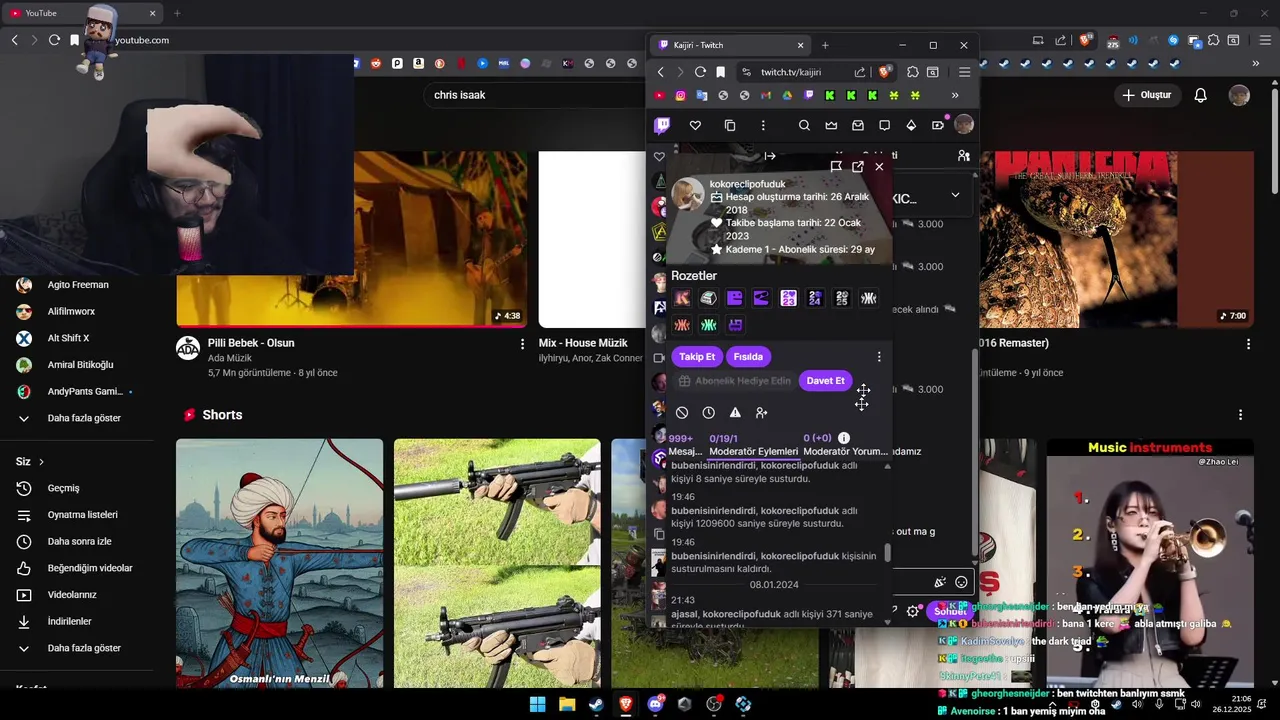Open Twitch window hamburger menu

coord(964,72)
